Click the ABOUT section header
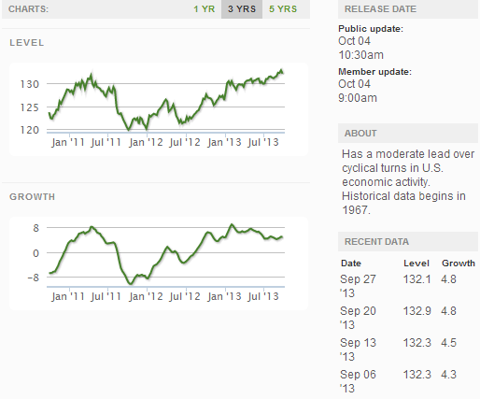The height and width of the screenshot is (399, 480). [x=408, y=133]
